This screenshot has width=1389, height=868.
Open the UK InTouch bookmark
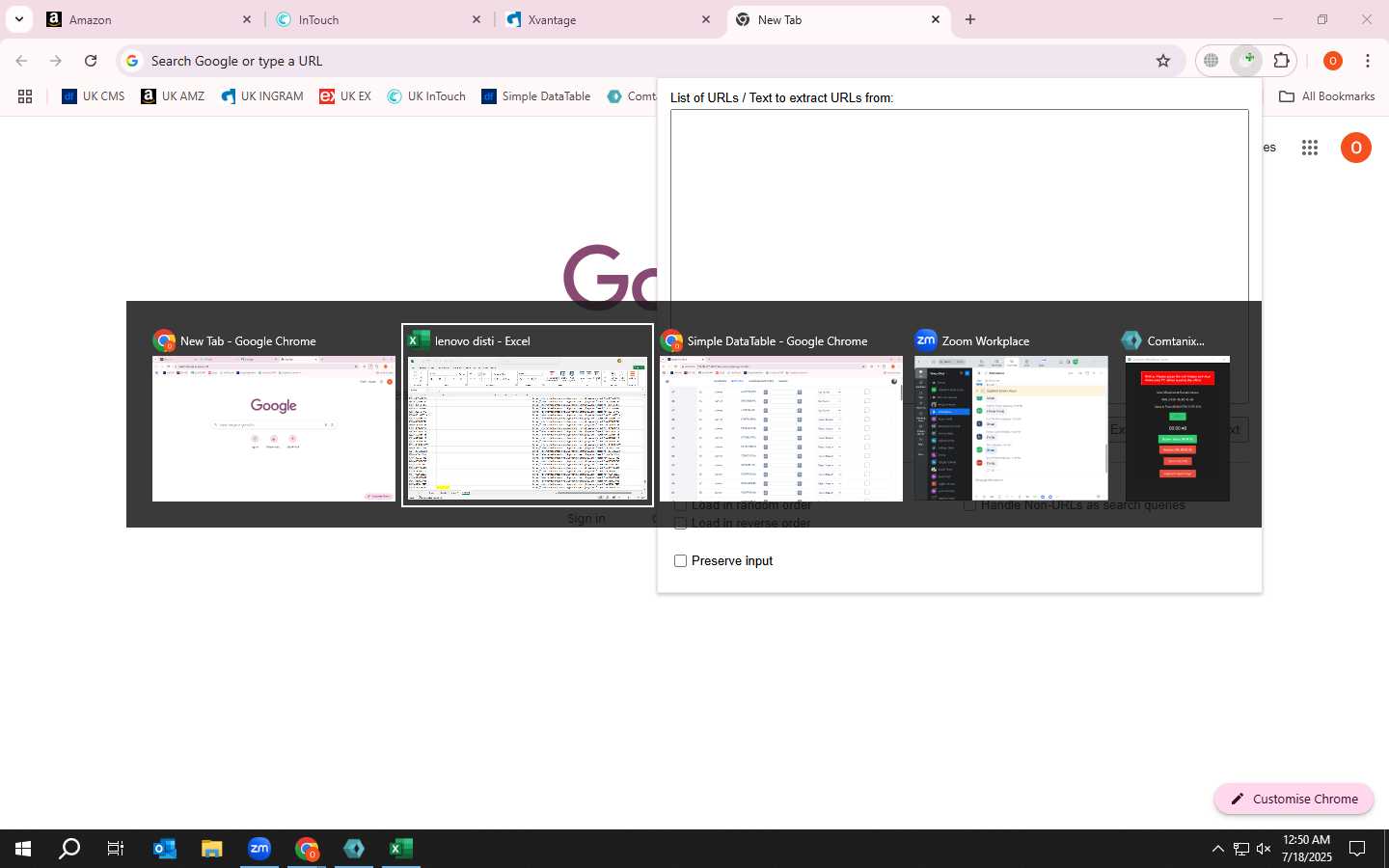426,96
